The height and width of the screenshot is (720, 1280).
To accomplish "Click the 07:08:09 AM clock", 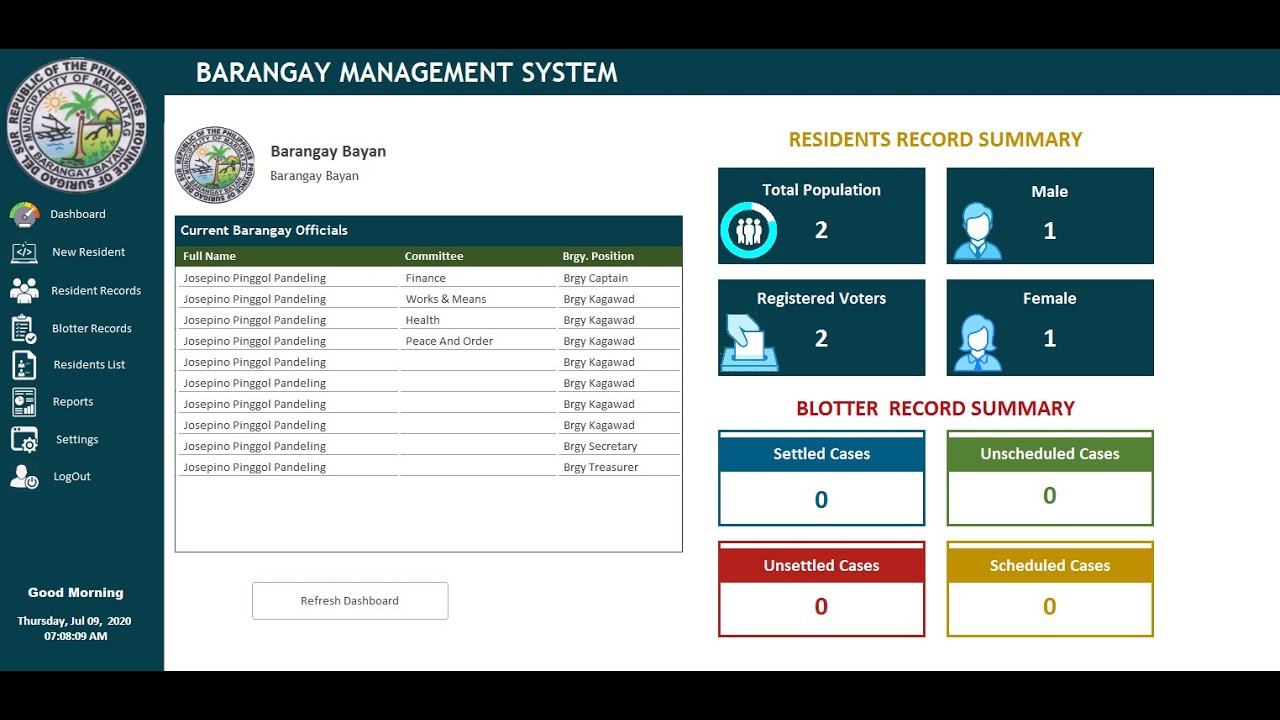I will tap(76, 636).
